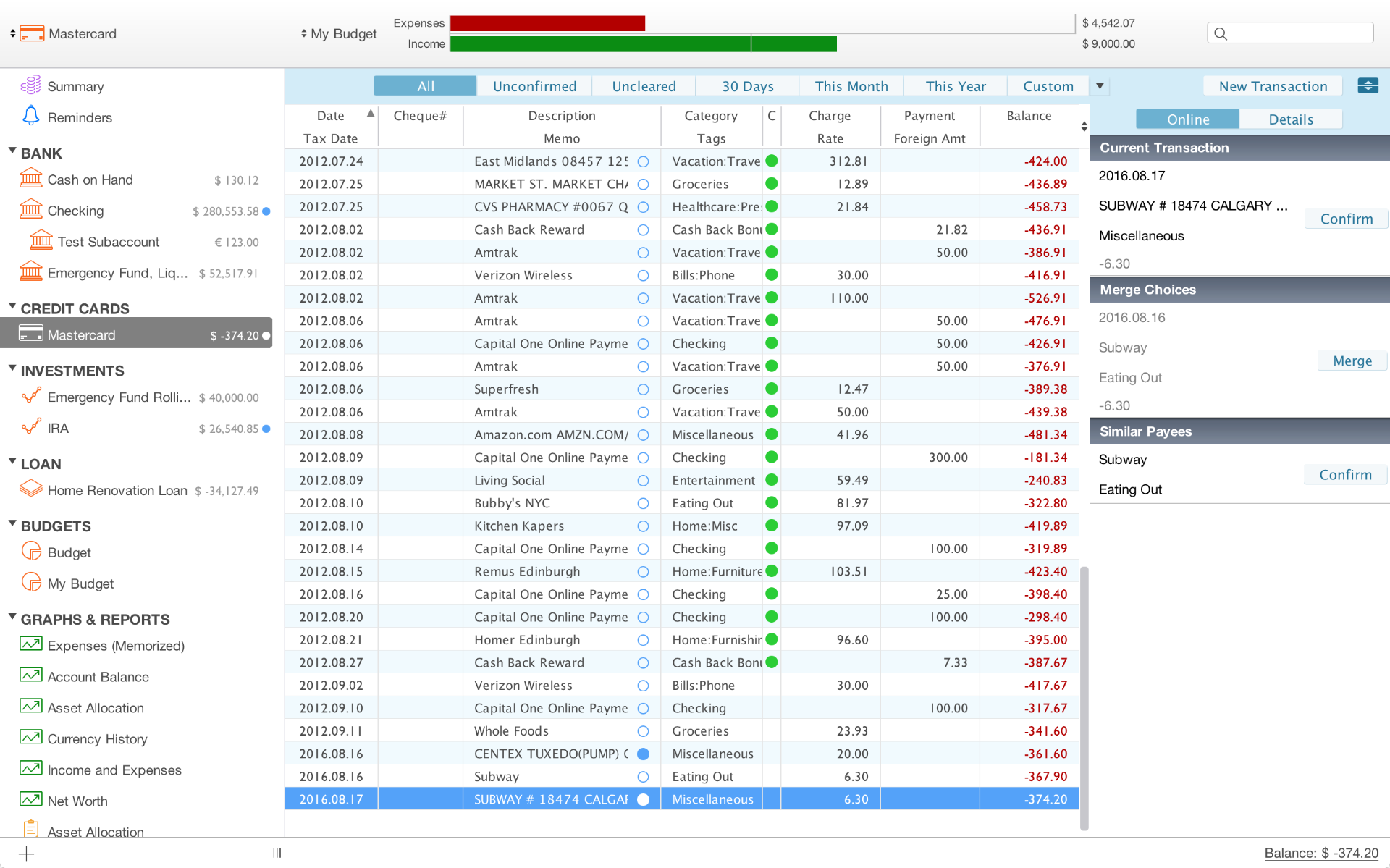Open Net Worth graph icon
The width and height of the screenshot is (1390, 868).
(x=30, y=799)
